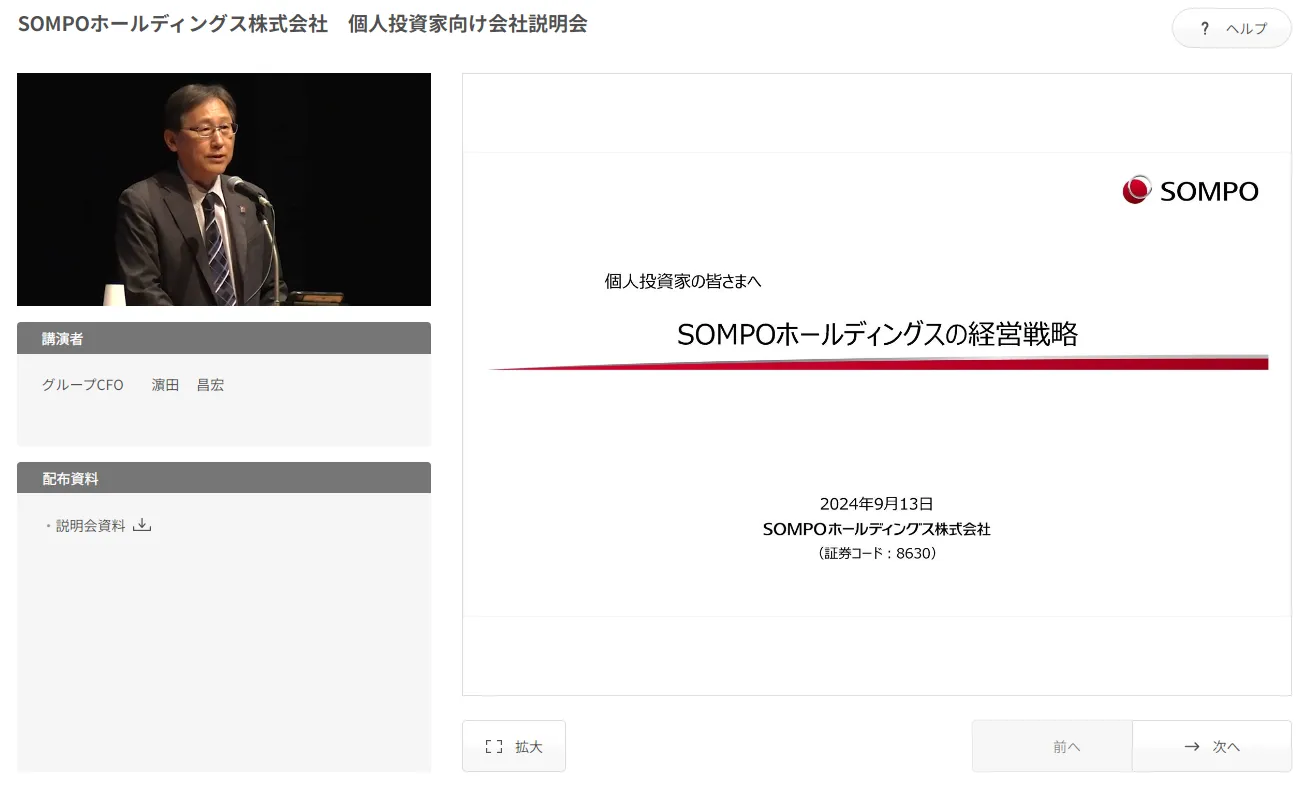
Task: Click the fullscreen bracket icon for 拡大
Action: [493, 746]
